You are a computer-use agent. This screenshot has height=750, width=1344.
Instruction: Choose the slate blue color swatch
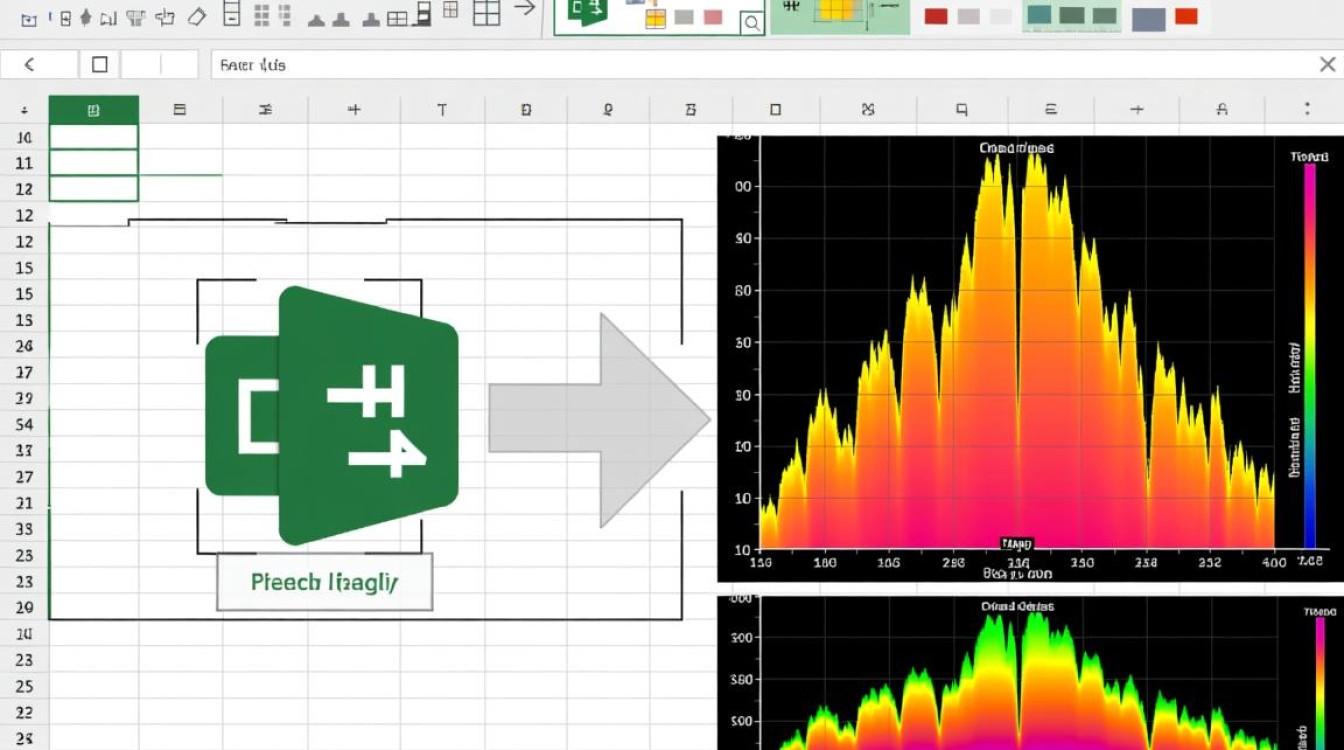[x=1149, y=18]
